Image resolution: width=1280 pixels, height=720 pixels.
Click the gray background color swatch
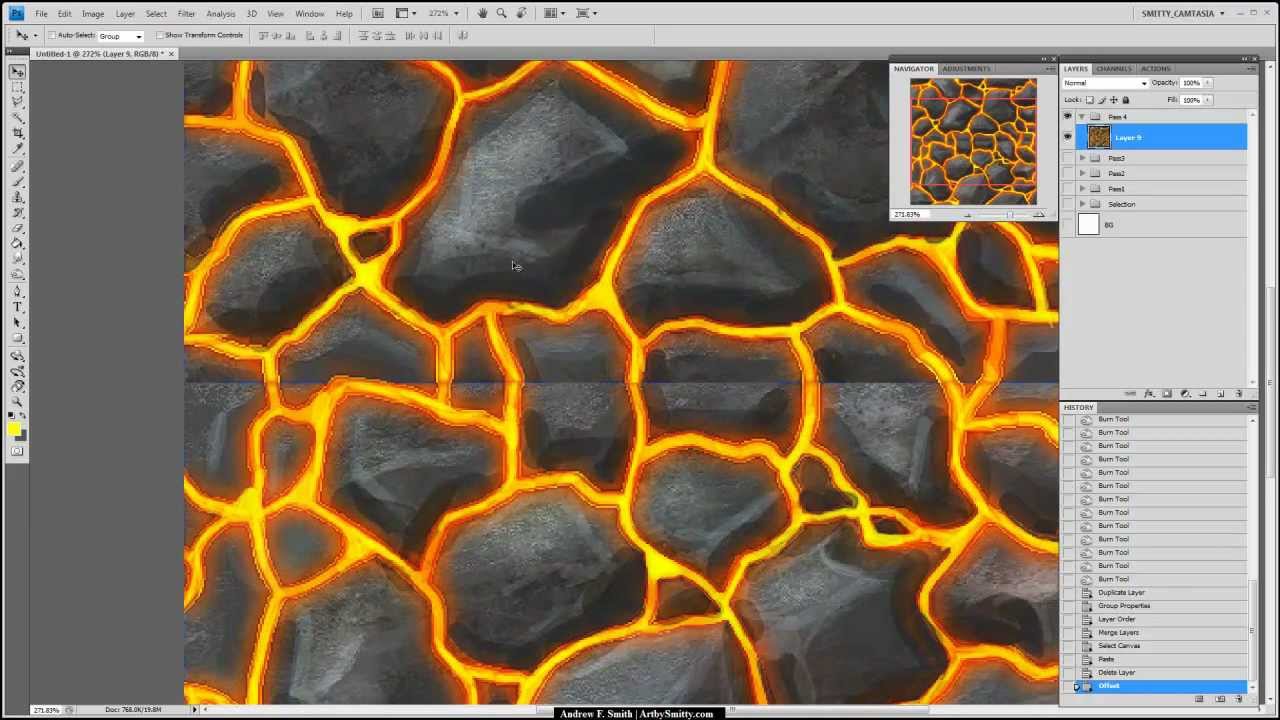coord(22,436)
